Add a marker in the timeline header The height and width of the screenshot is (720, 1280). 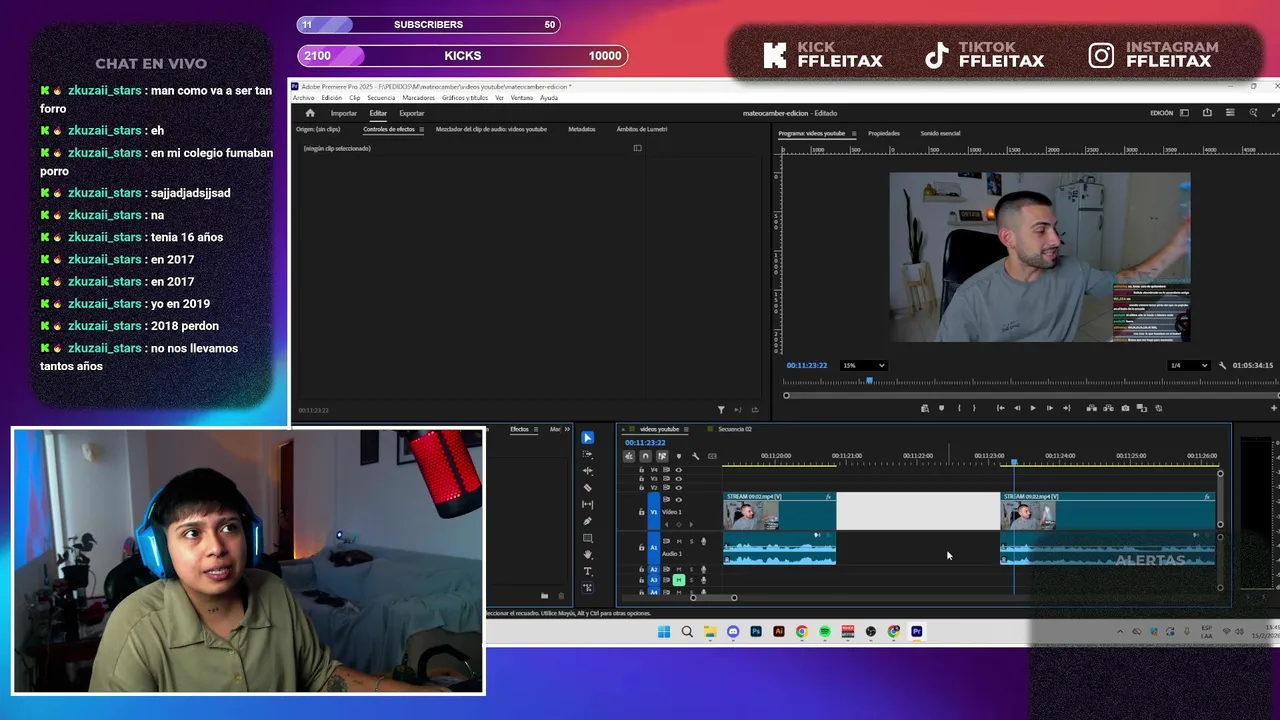tap(678, 456)
